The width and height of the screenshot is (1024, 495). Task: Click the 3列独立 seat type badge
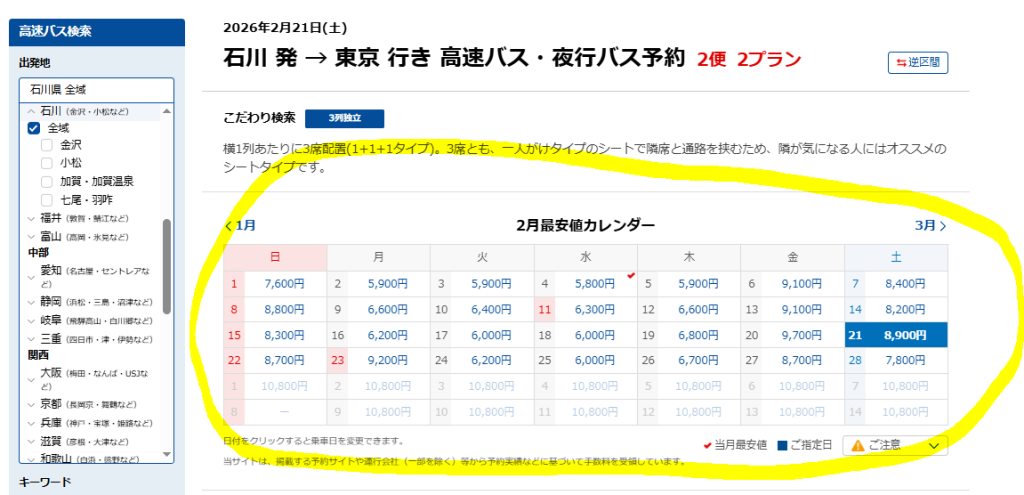click(344, 118)
